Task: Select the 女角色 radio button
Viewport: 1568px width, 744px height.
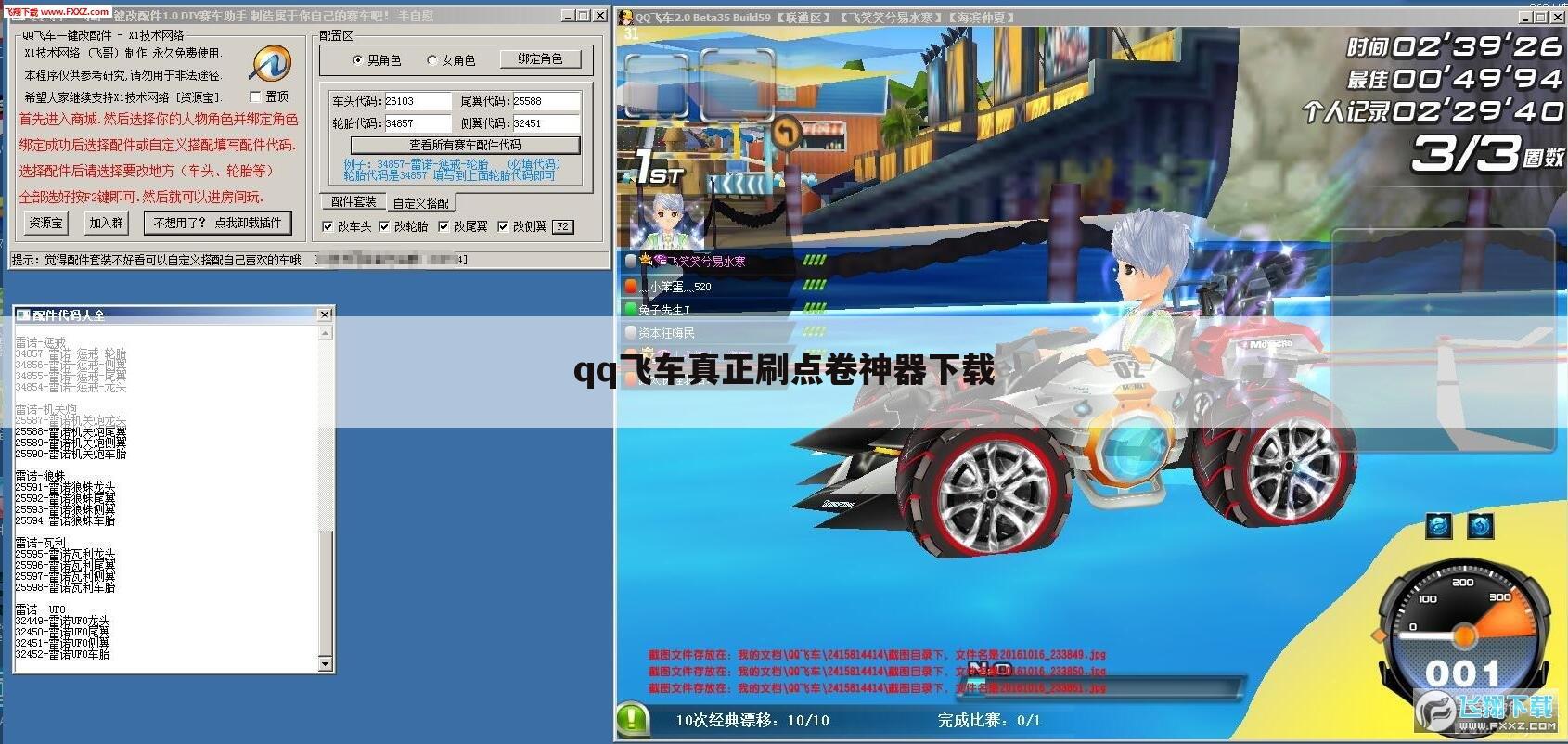Action: tap(432, 60)
